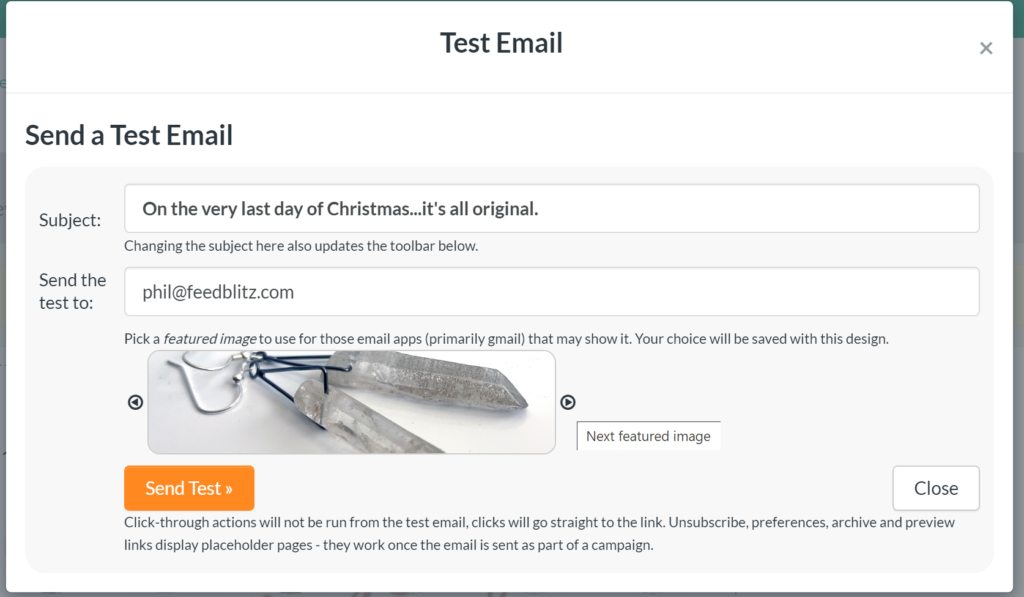Viewport: 1024px width, 597px height.
Task: Advance to the next featured image arrow
Action: 568,402
